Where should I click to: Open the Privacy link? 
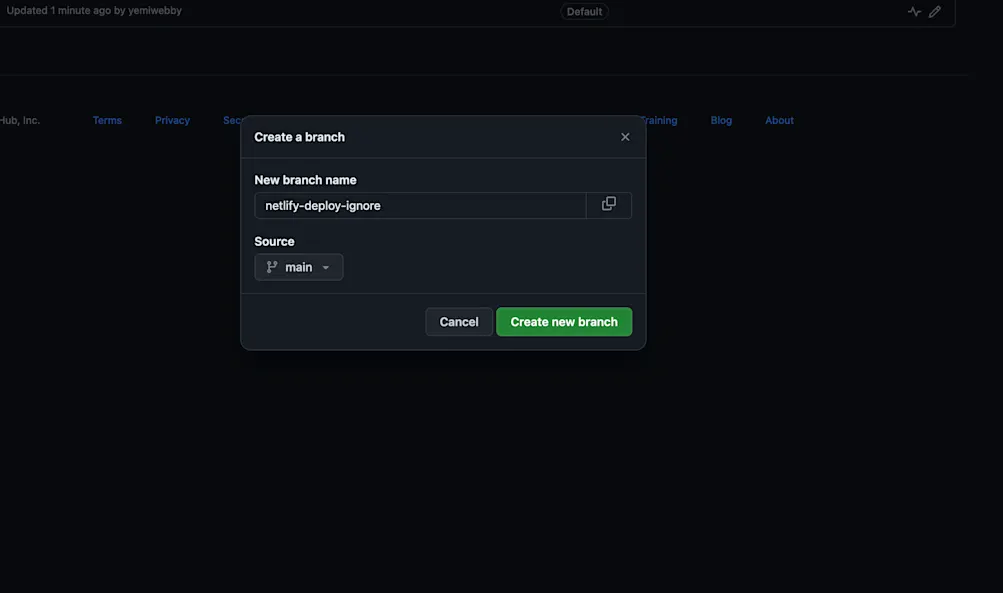point(171,119)
